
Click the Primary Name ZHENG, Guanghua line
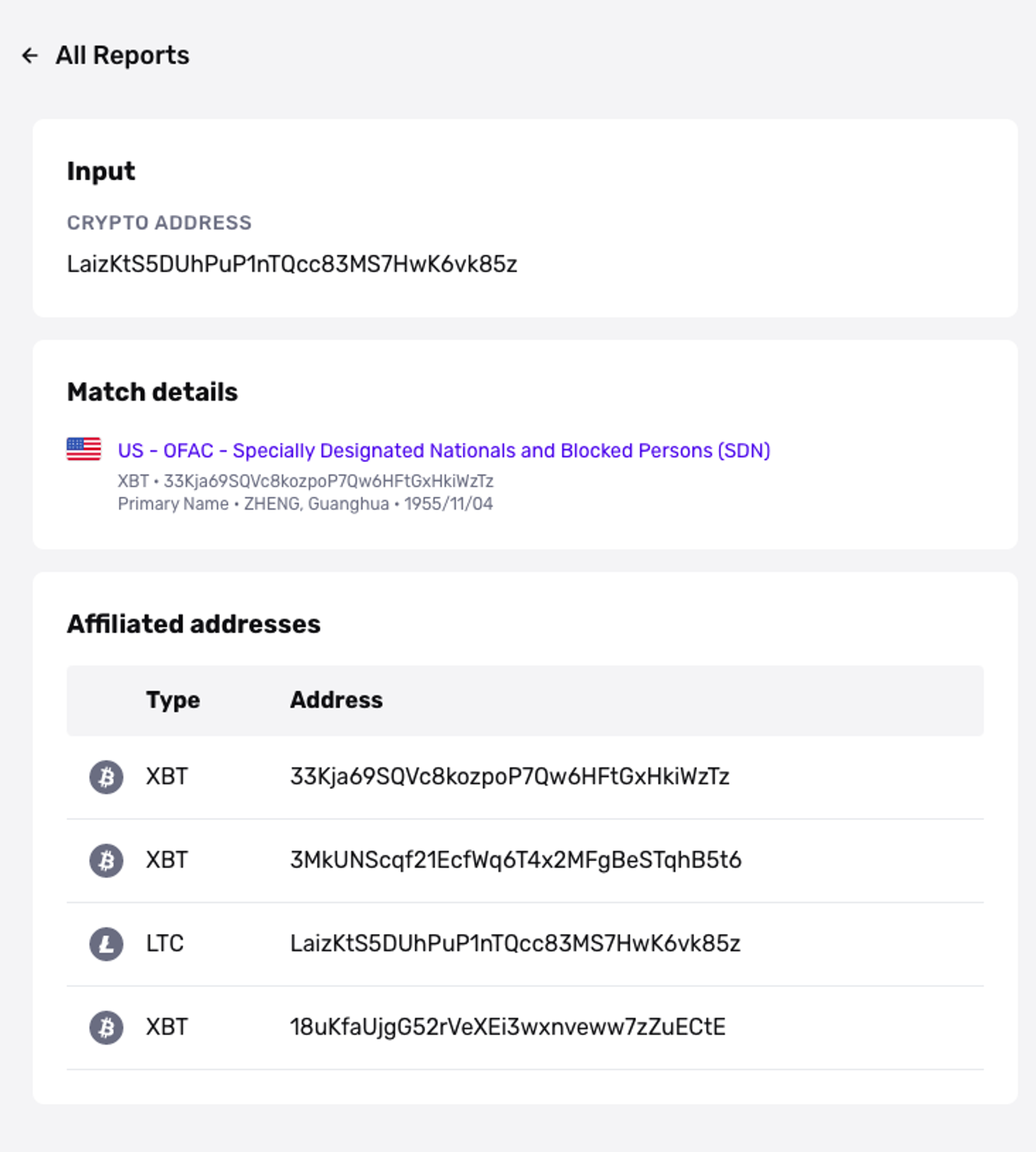[x=305, y=505]
